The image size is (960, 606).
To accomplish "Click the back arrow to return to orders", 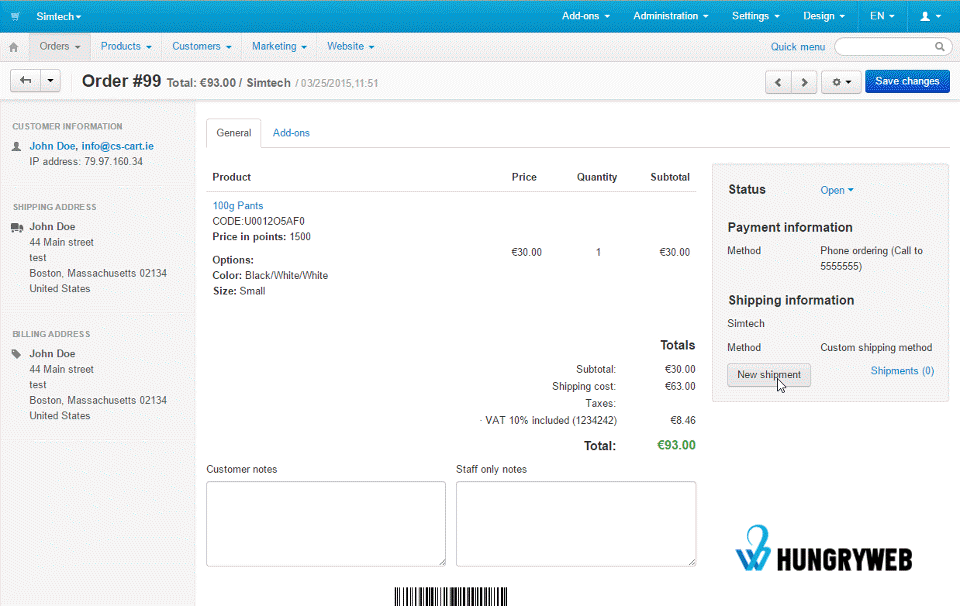I will point(24,81).
